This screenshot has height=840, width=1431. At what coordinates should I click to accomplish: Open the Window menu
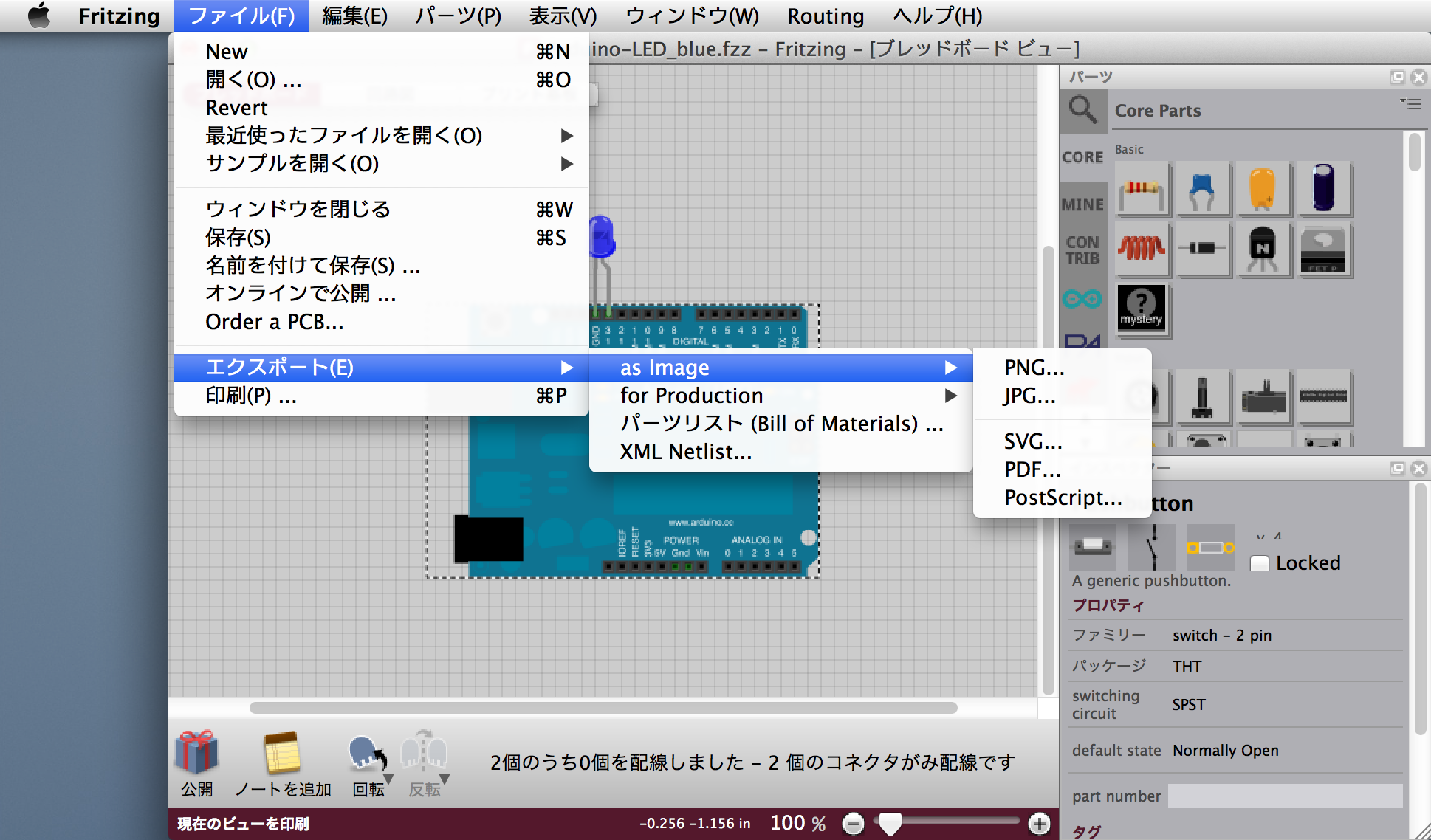692,16
